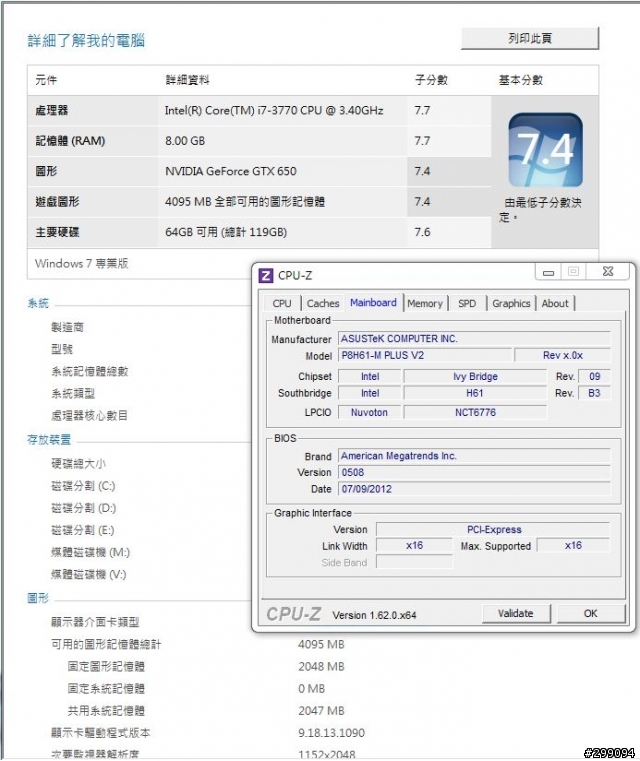Click the Max. Supported x16 field
640x761 pixels.
pos(573,546)
